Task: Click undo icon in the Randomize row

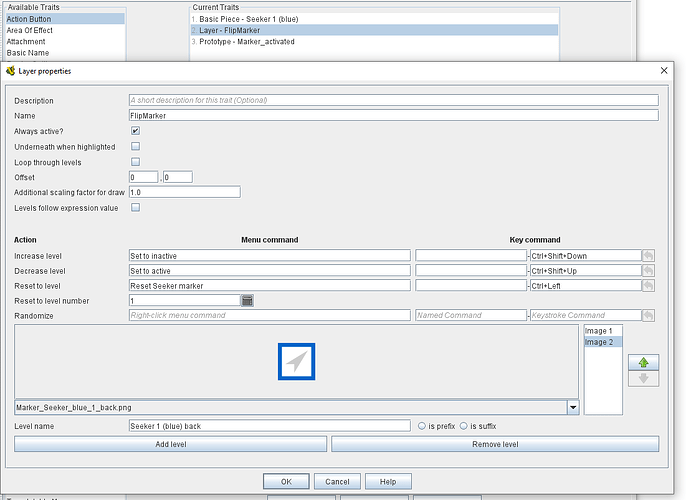Action: (649, 316)
